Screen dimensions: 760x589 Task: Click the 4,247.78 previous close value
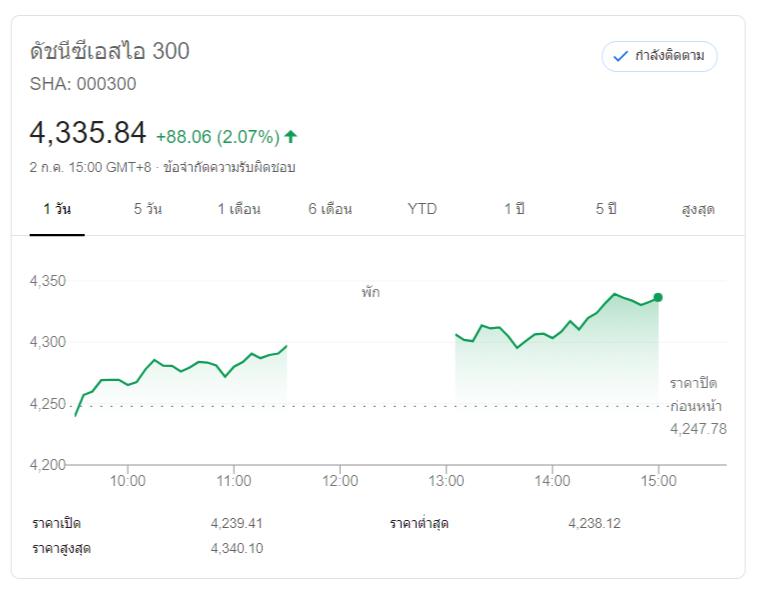coord(698,428)
